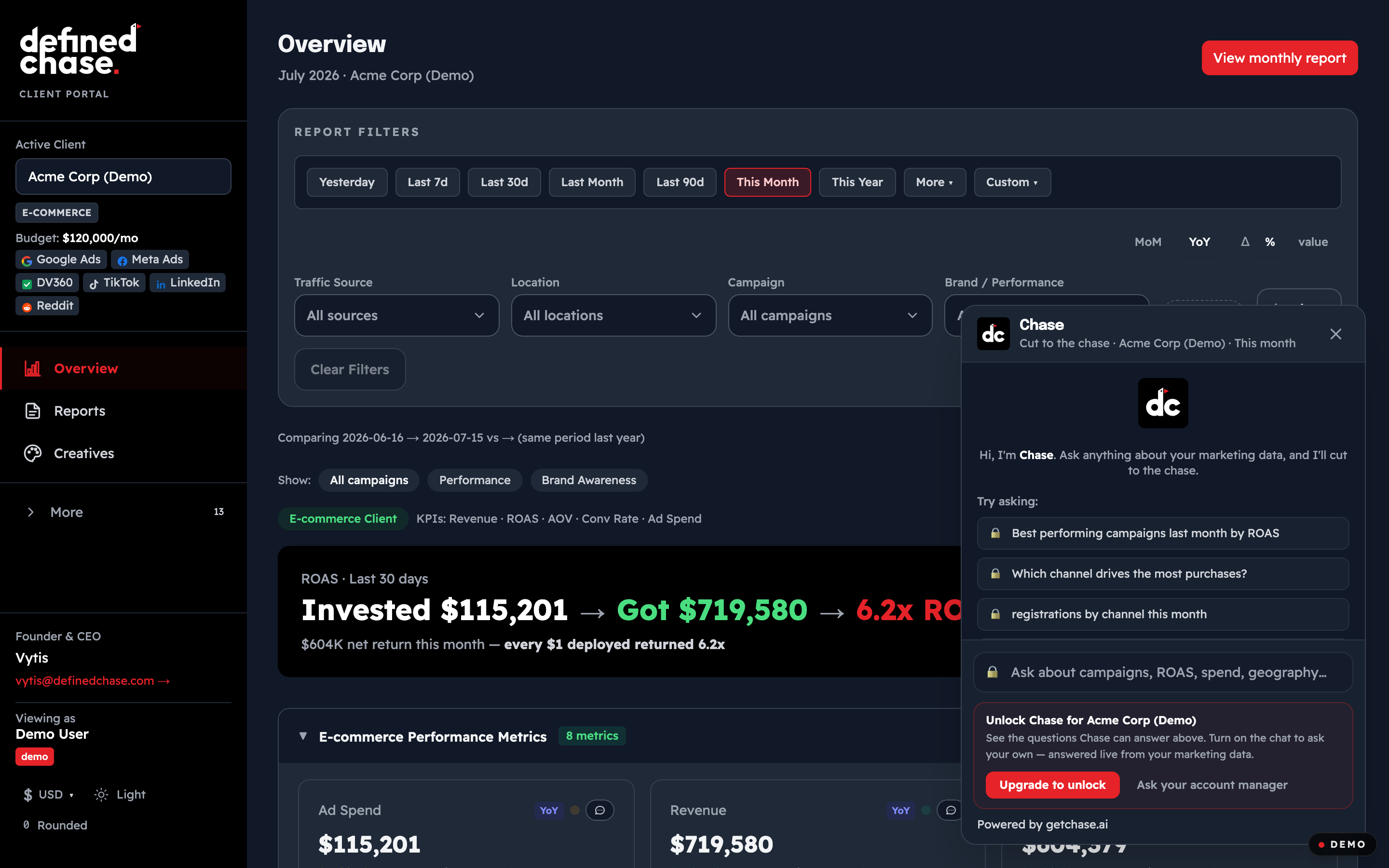Open the USD currency dropdown
The image size is (1389, 868).
tap(48, 795)
